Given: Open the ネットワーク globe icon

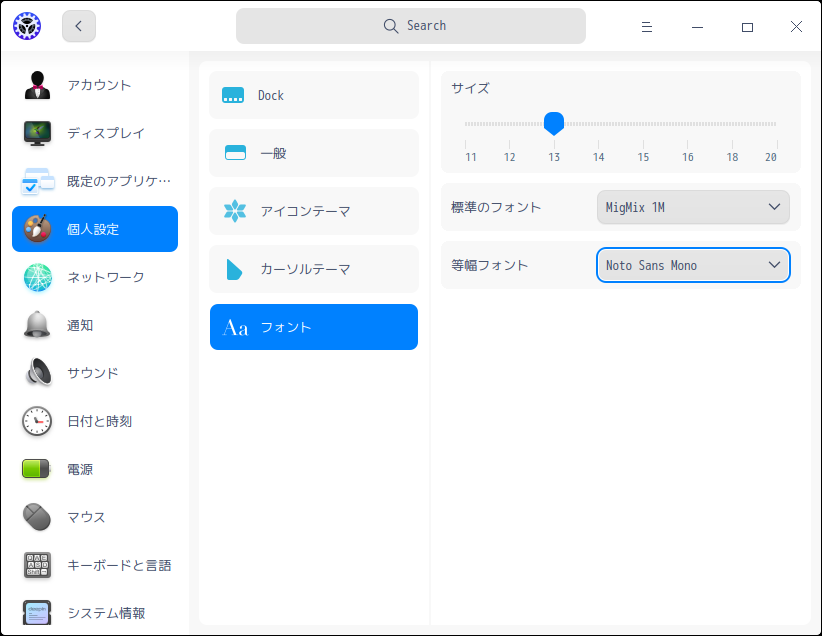Looking at the screenshot, I should pos(37,277).
